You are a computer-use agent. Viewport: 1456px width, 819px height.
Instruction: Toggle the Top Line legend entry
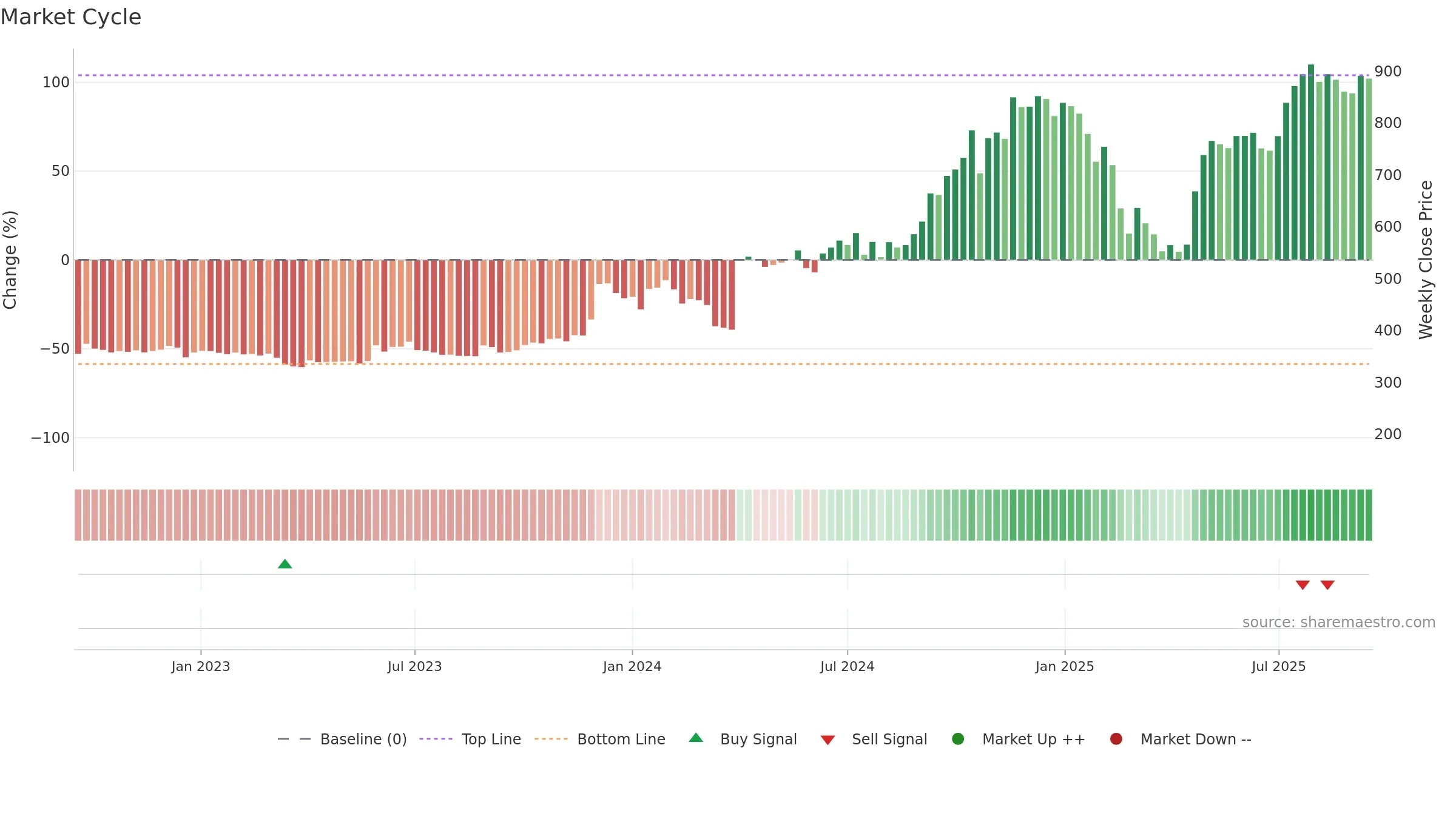470,739
